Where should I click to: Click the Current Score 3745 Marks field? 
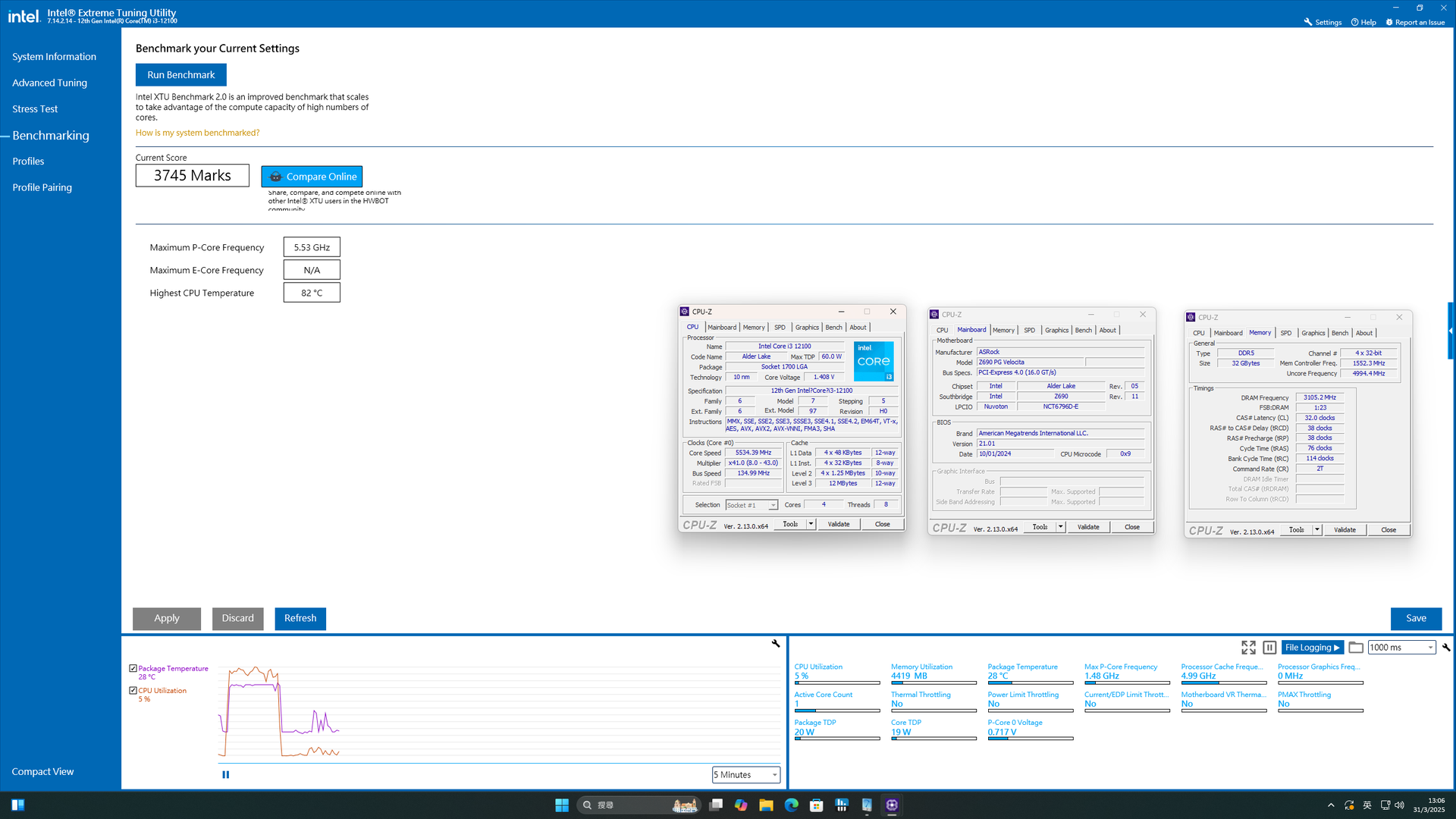coord(193,176)
